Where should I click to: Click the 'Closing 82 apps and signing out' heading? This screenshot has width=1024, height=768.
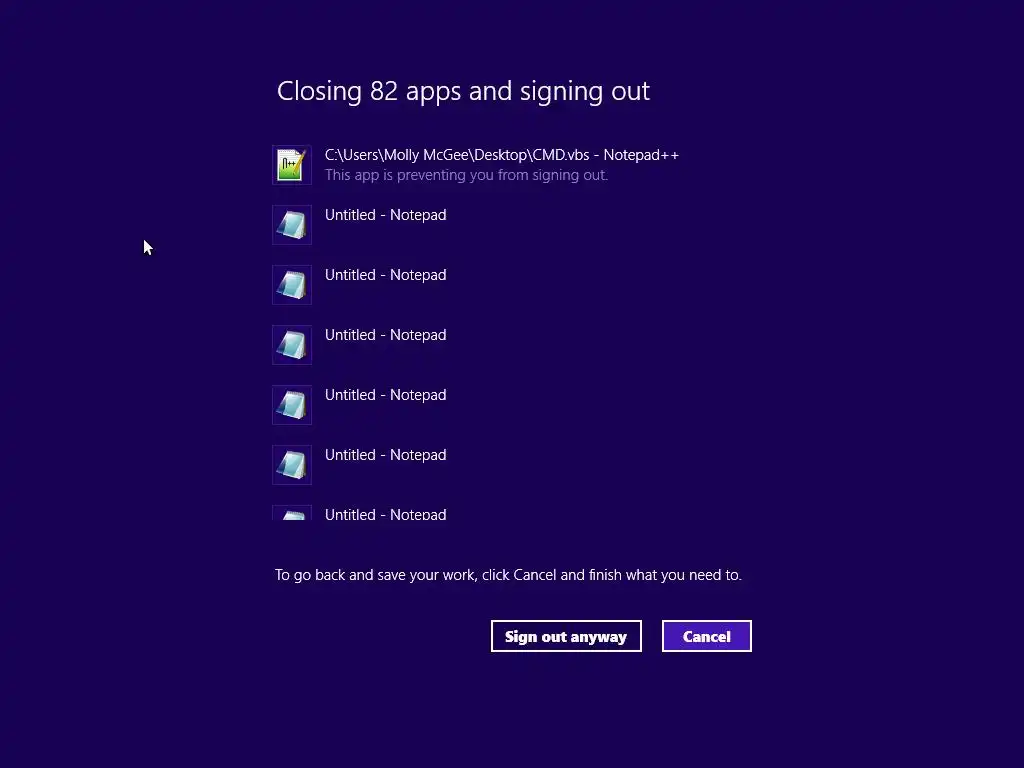click(463, 91)
